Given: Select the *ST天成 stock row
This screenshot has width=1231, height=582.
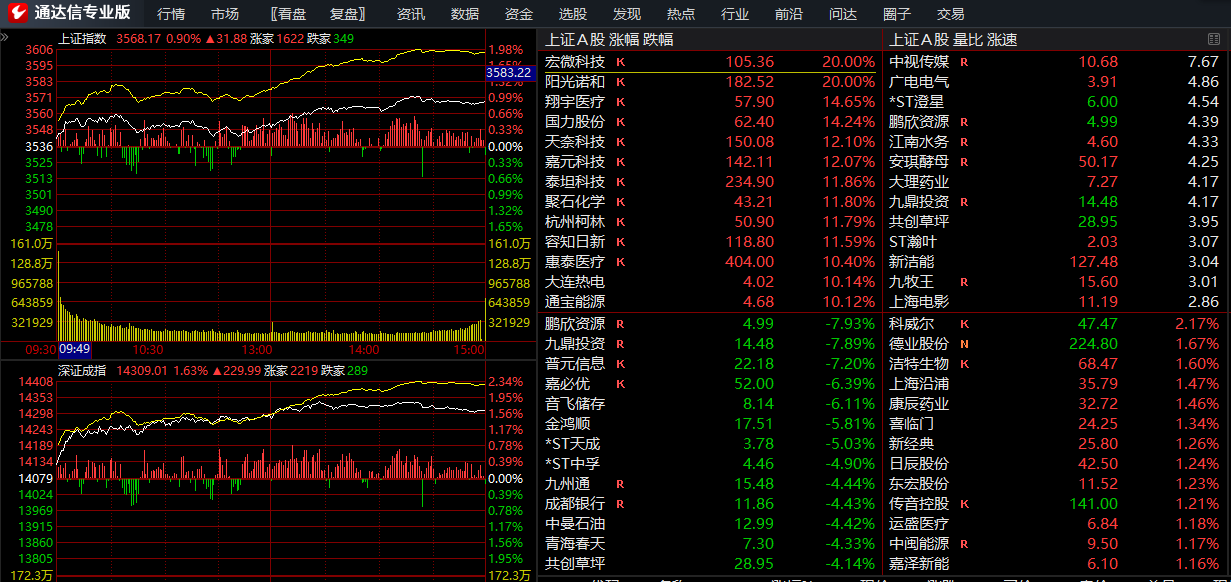Looking at the screenshot, I should coord(711,444).
